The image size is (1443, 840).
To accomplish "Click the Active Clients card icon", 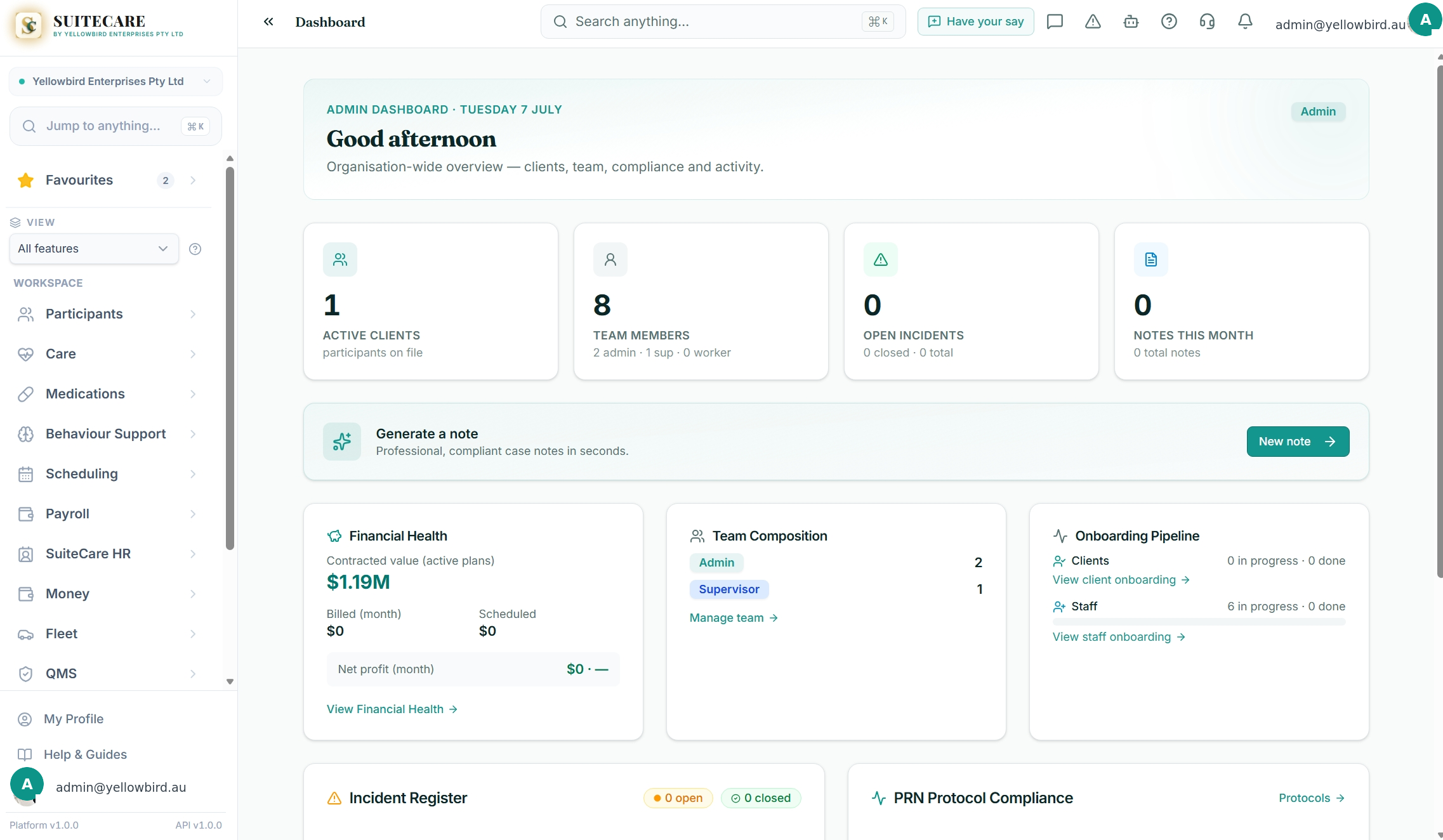I will tap(340, 259).
